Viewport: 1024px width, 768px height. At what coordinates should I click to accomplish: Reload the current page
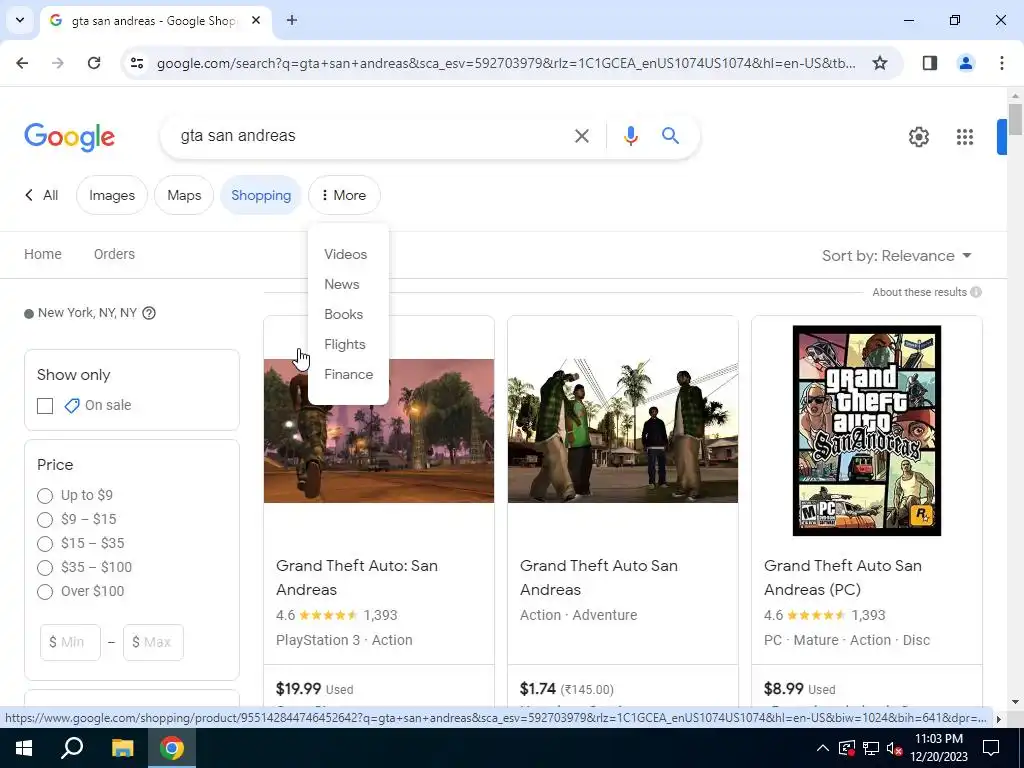94,63
